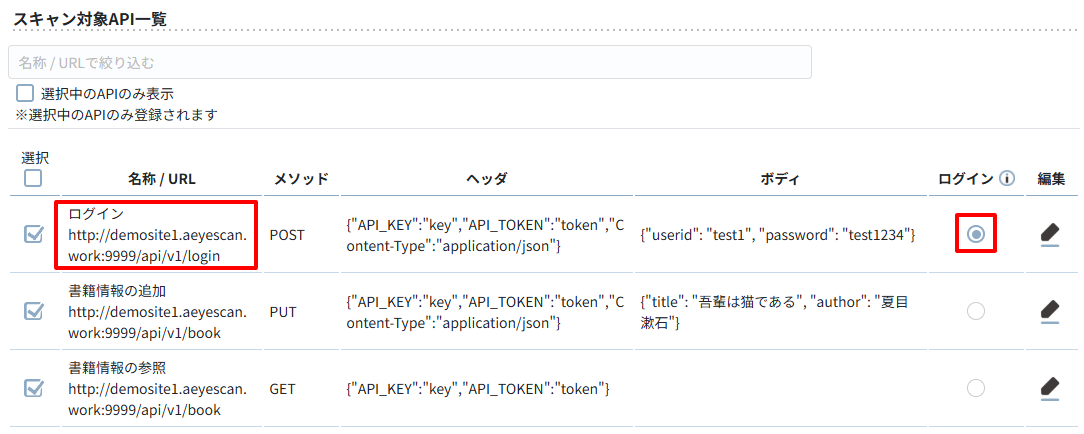The height and width of the screenshot is (434, 1084).
Task: Toggle the select-all checkbox under 選択
Action: (x=32, y=178)
